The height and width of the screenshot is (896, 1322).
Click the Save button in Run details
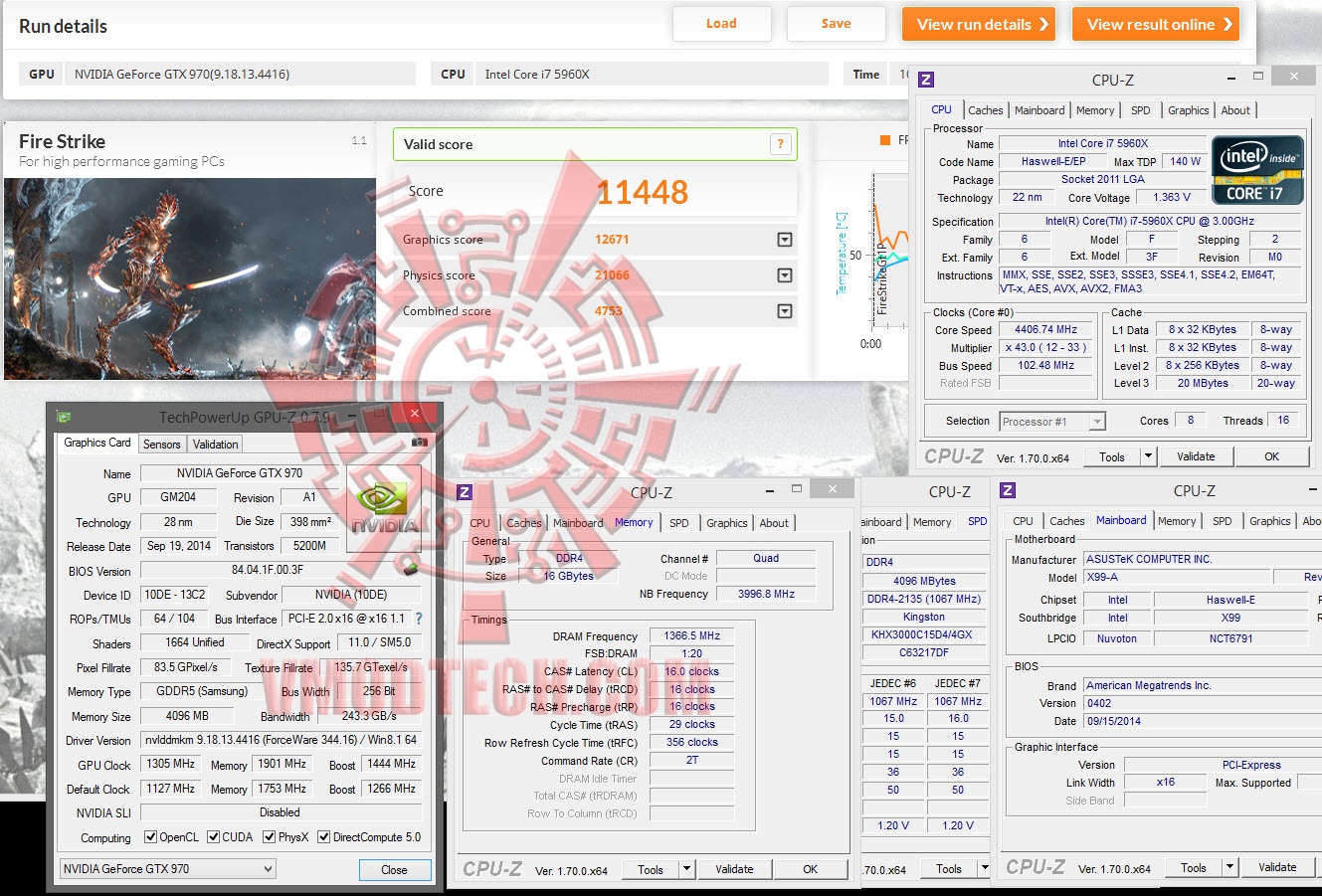836,24
